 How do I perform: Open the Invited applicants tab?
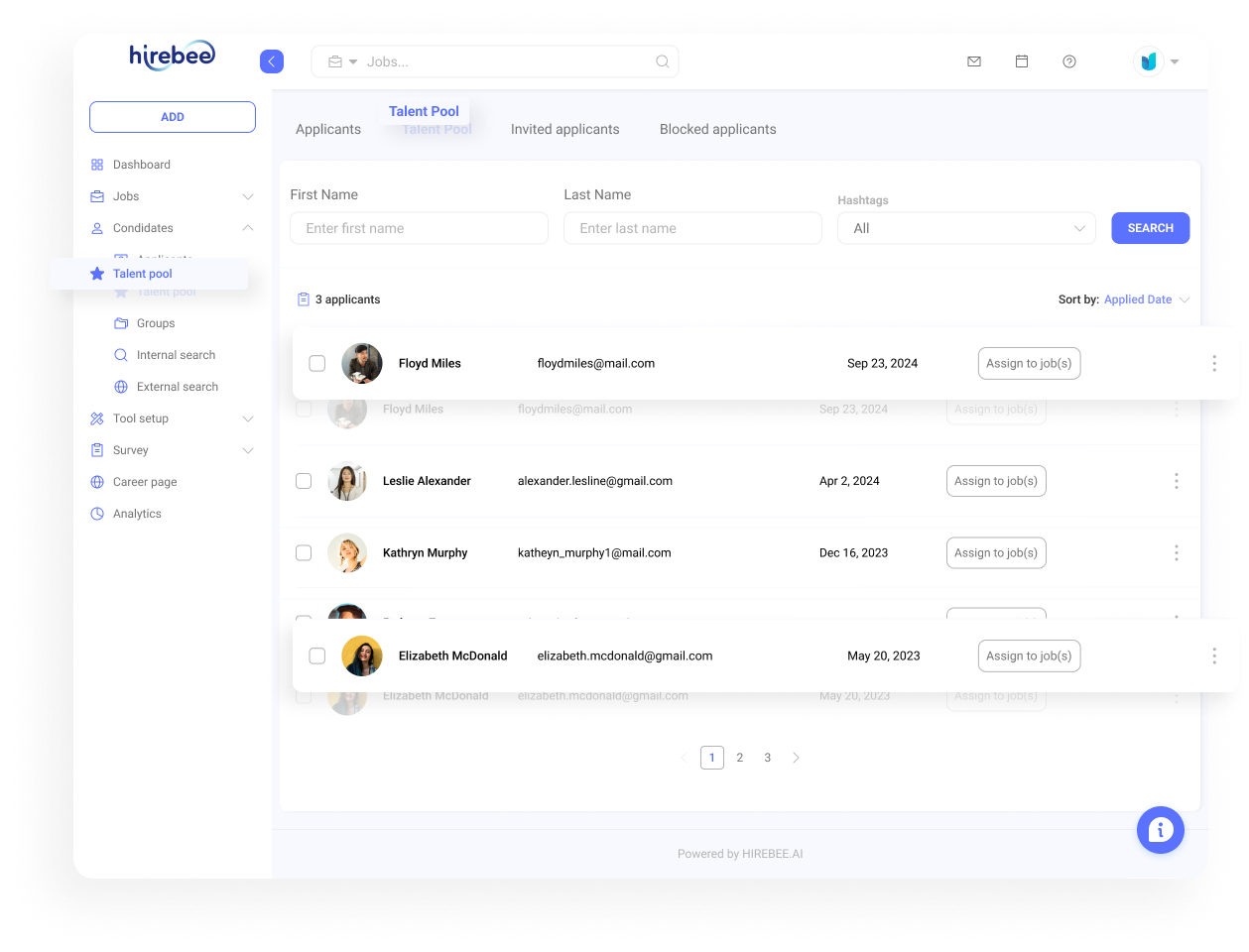[x=564, y=129]
